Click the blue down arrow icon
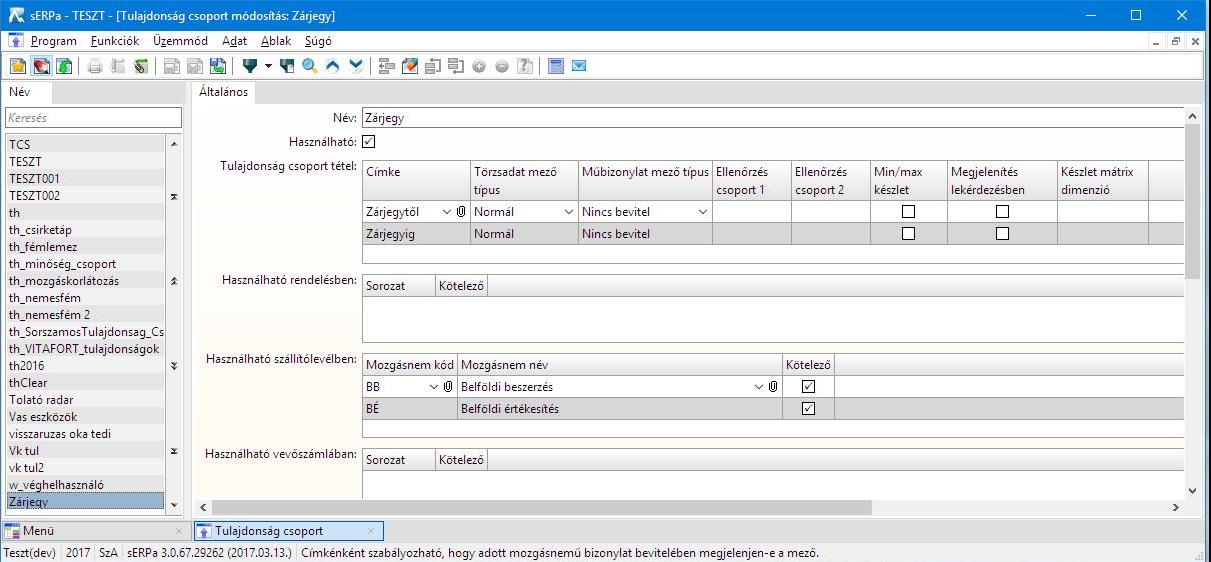Image resolution: width=1211 pixels, height=562 pixels. (356, 66)
